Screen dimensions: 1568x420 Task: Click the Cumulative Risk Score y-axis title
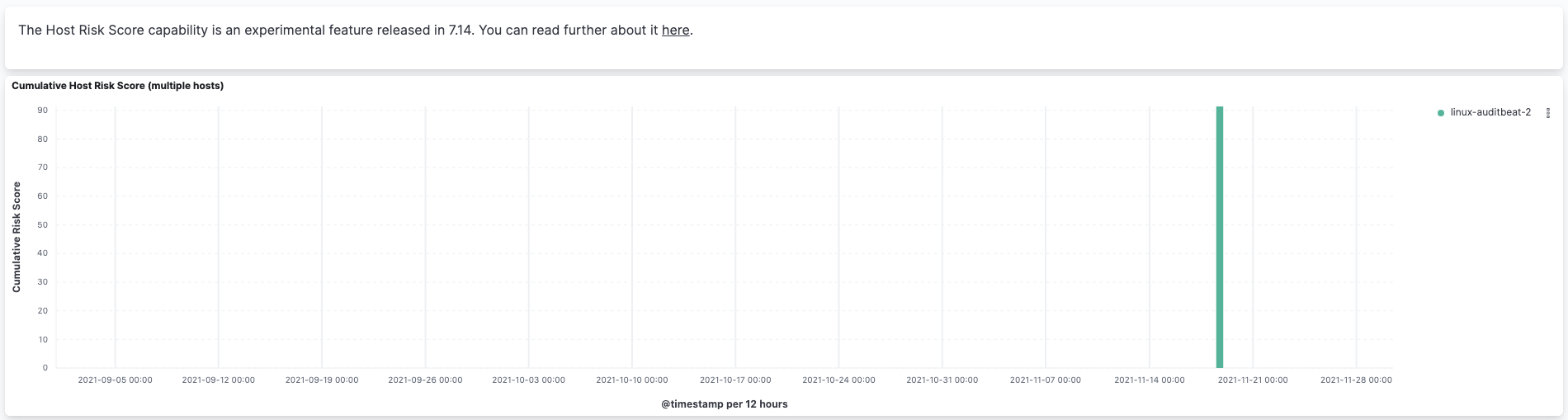[17, 238]
